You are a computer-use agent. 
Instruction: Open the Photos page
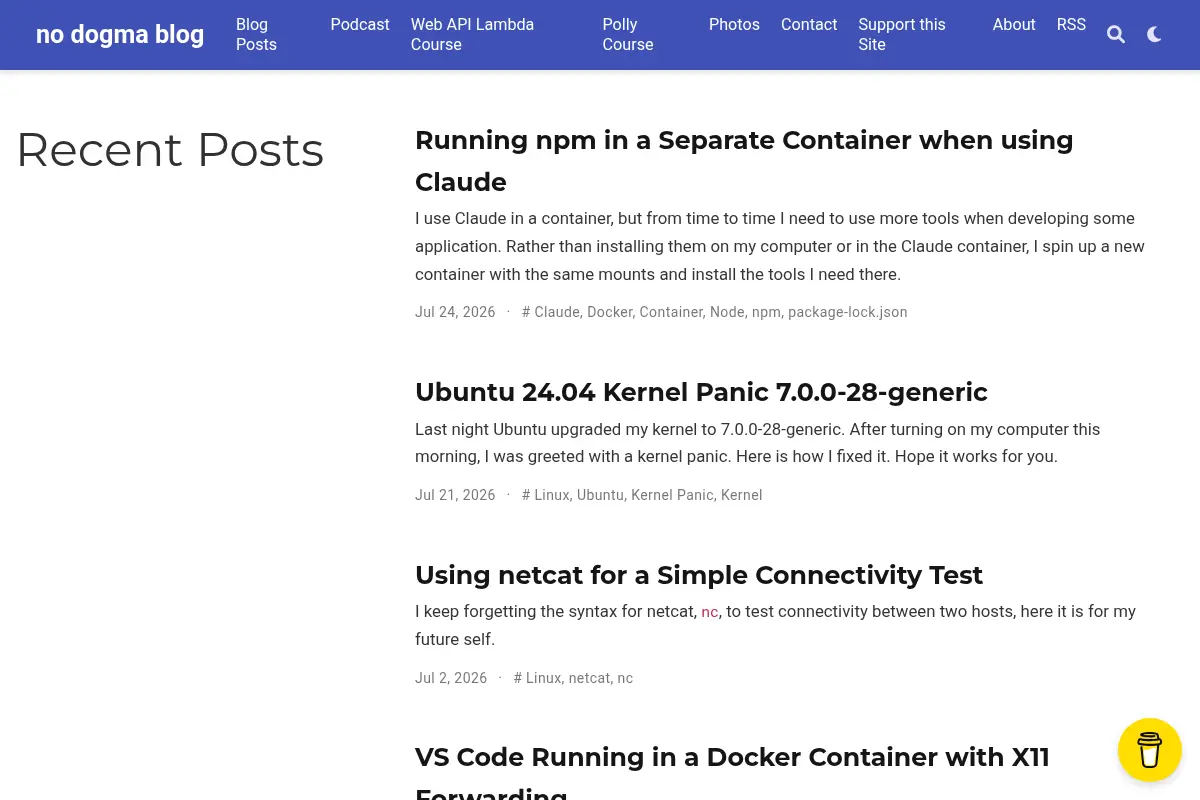[734, 24]
